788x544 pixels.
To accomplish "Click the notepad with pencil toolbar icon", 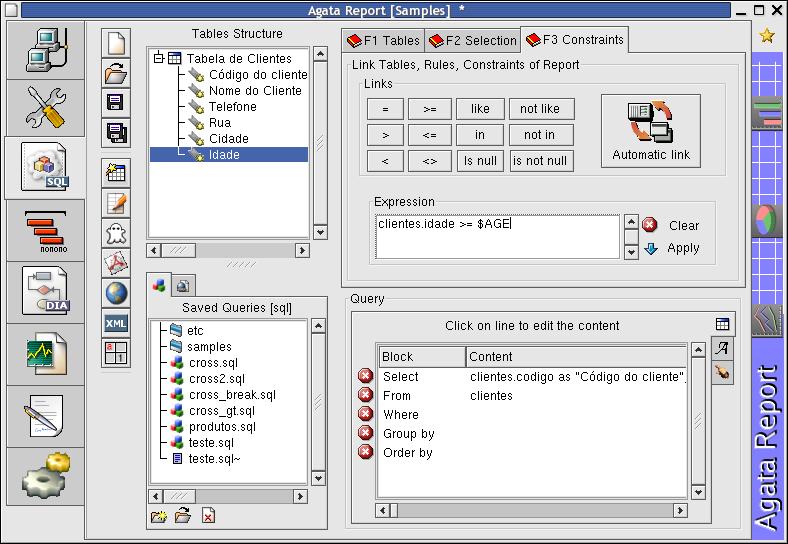I will tap(116, 203).
